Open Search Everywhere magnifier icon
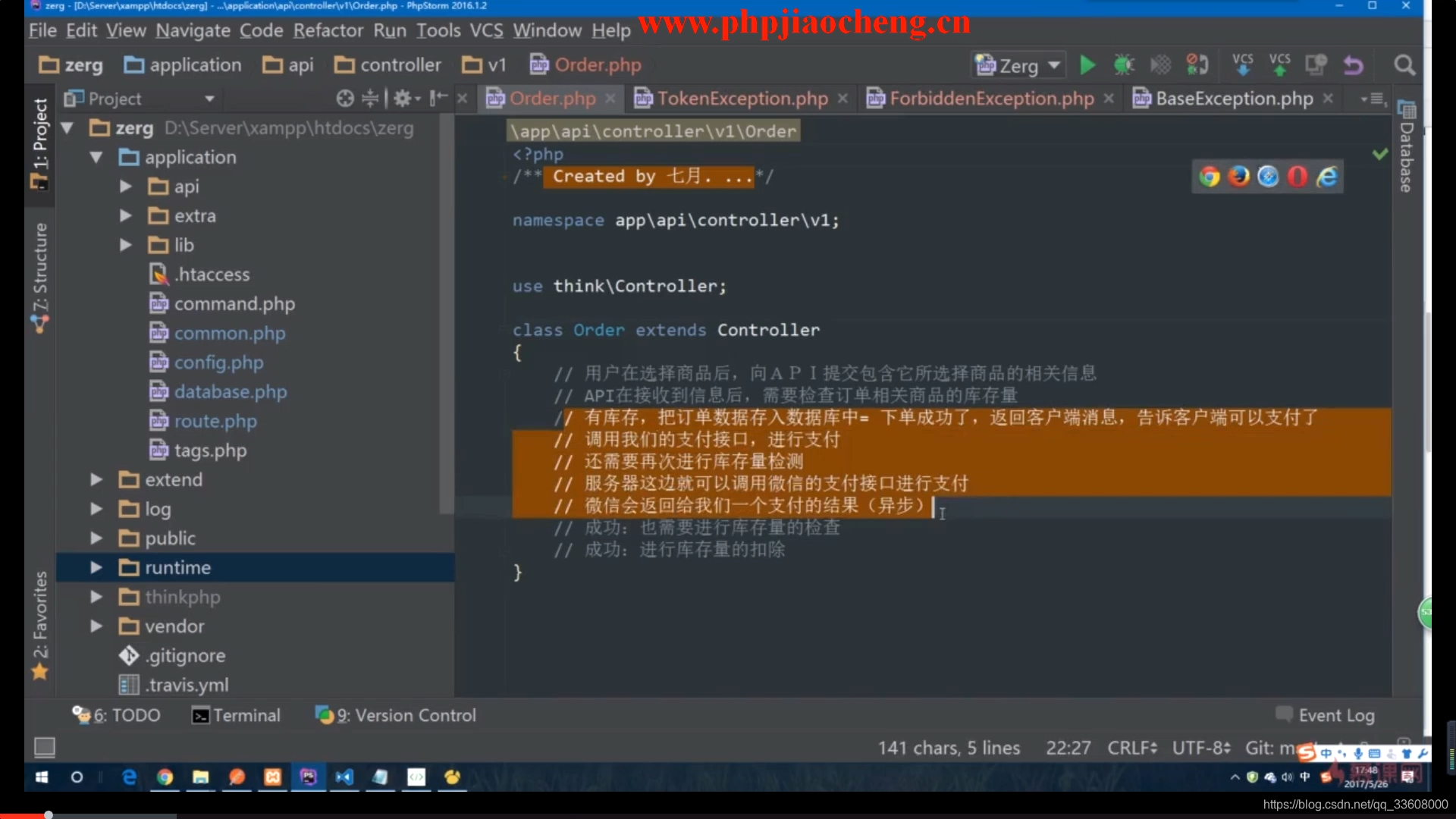This screenshot has height=819, width=1456. click(x=1404, y=65)
